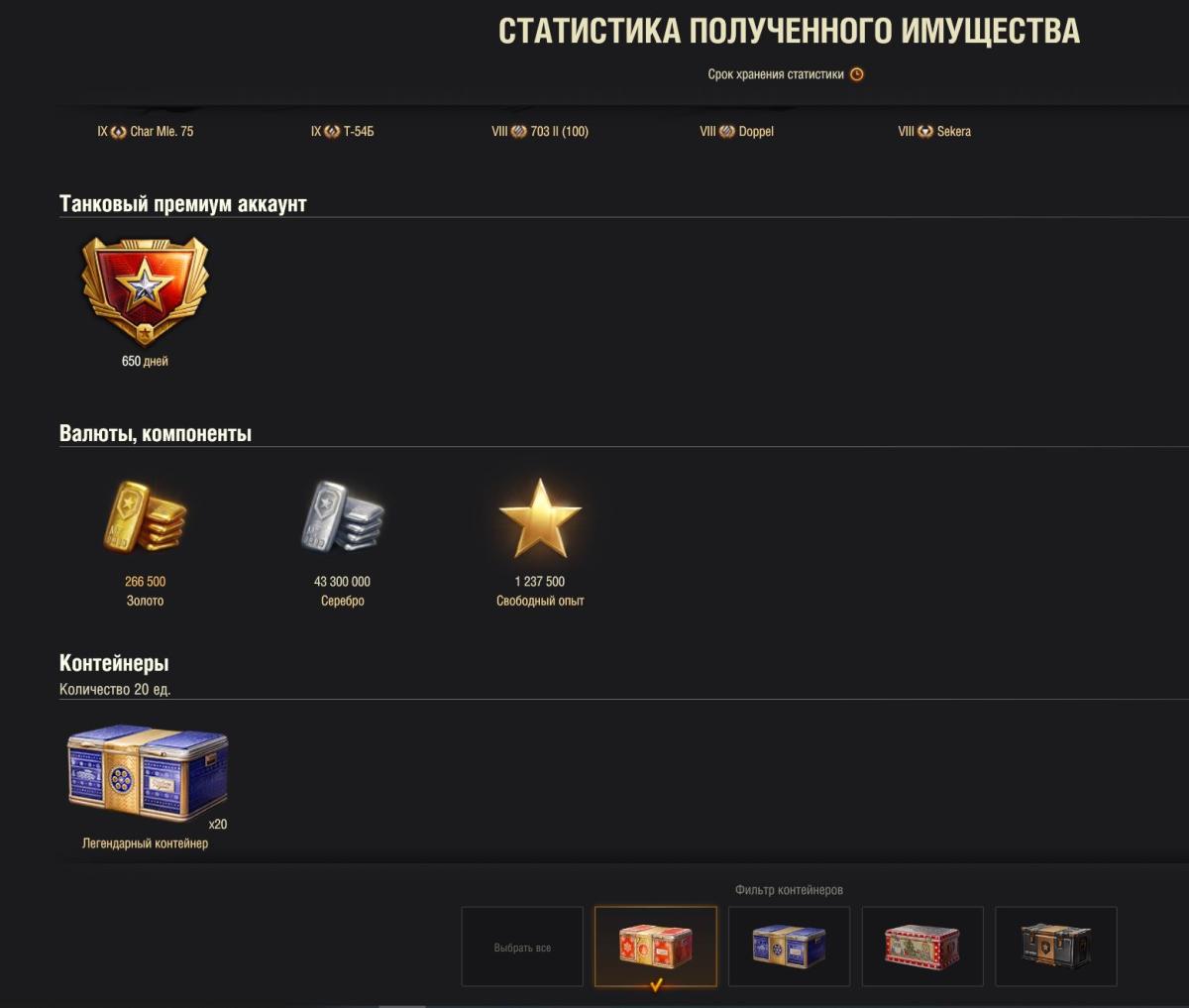This screenshot has height=1008, width=1189.
Task: Click the Валюты, компоненты section heading
Action: pyautogui.click(x=156, y=433)
